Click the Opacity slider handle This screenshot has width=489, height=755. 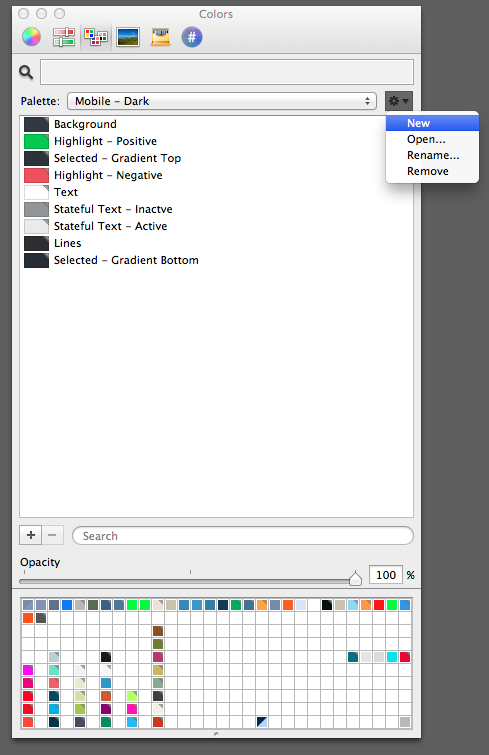(355, 578)
